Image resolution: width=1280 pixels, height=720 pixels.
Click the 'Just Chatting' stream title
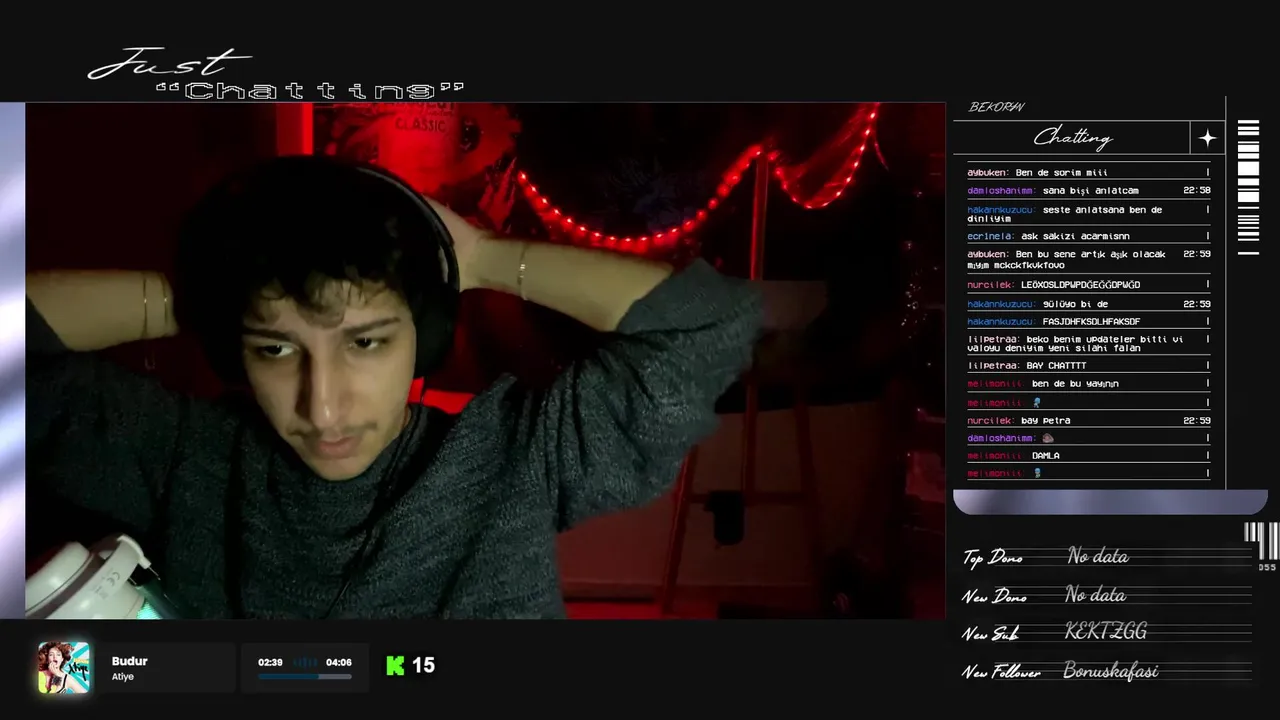pyautogui.click(x=276, y=74)
